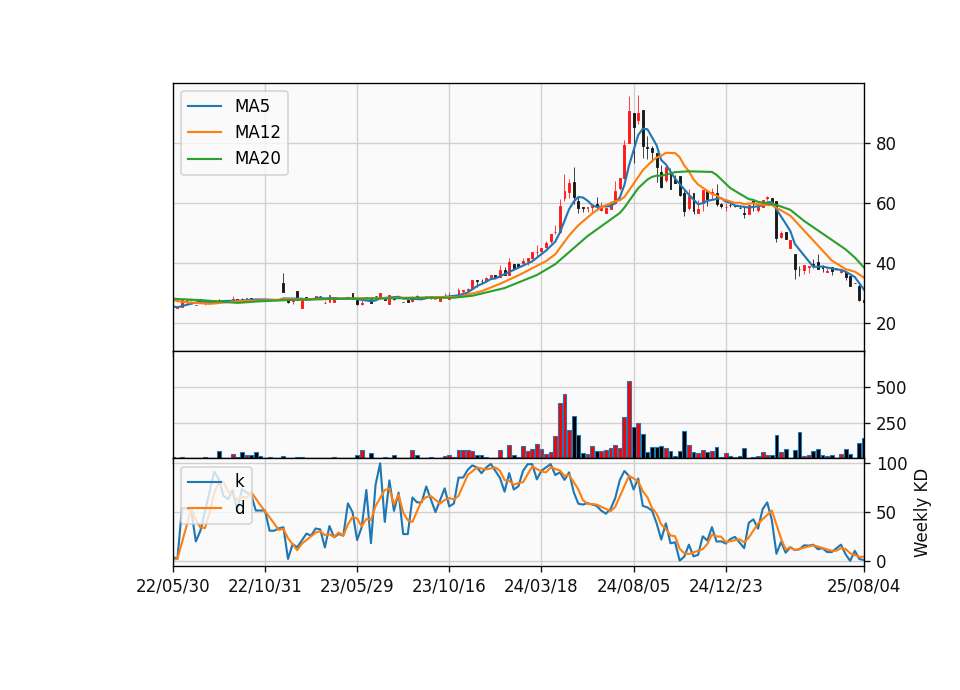Click the tallest red volume bar
Image resolution: width=960 pixels, height=690 pixels.
coord(629,419)
